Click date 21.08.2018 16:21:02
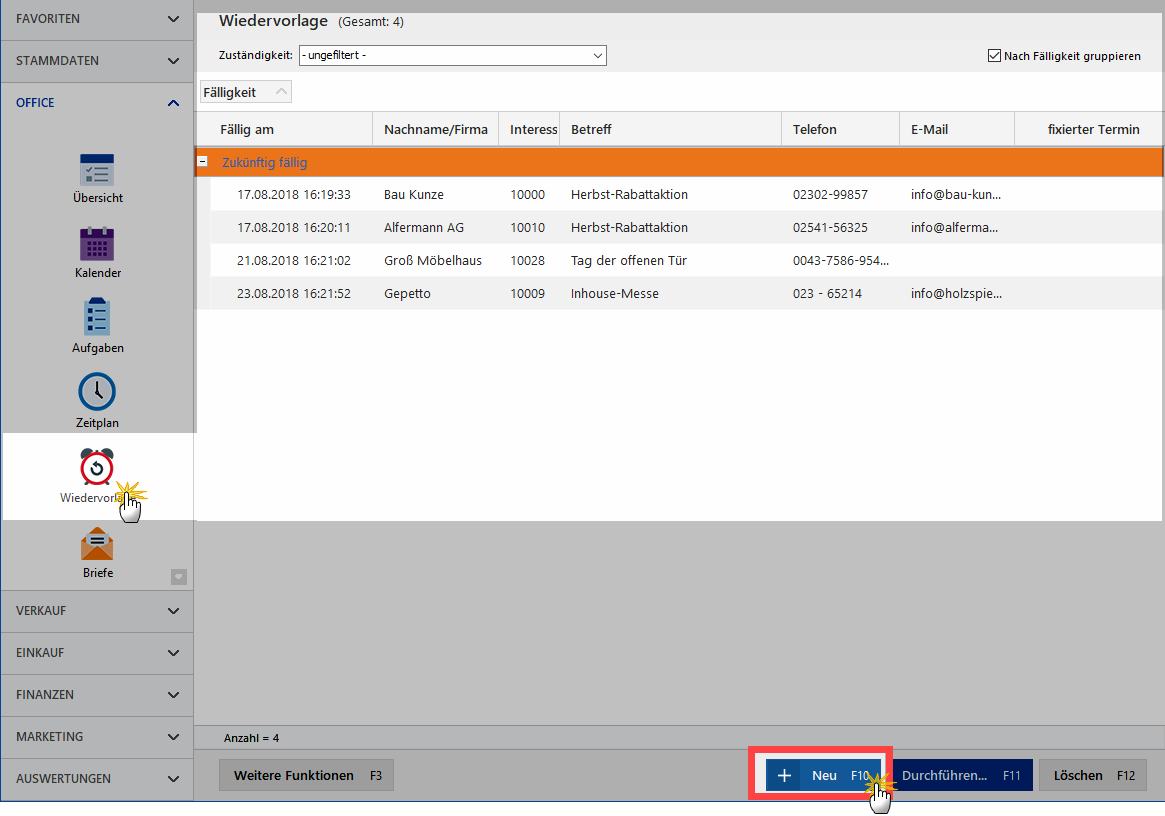 click(x=293, y=261)
